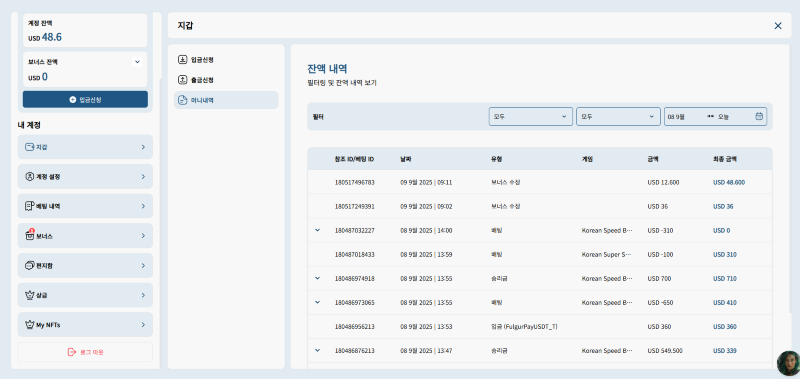
Task: Expand row 180486973065 details
Action: [x=317, y=302]
